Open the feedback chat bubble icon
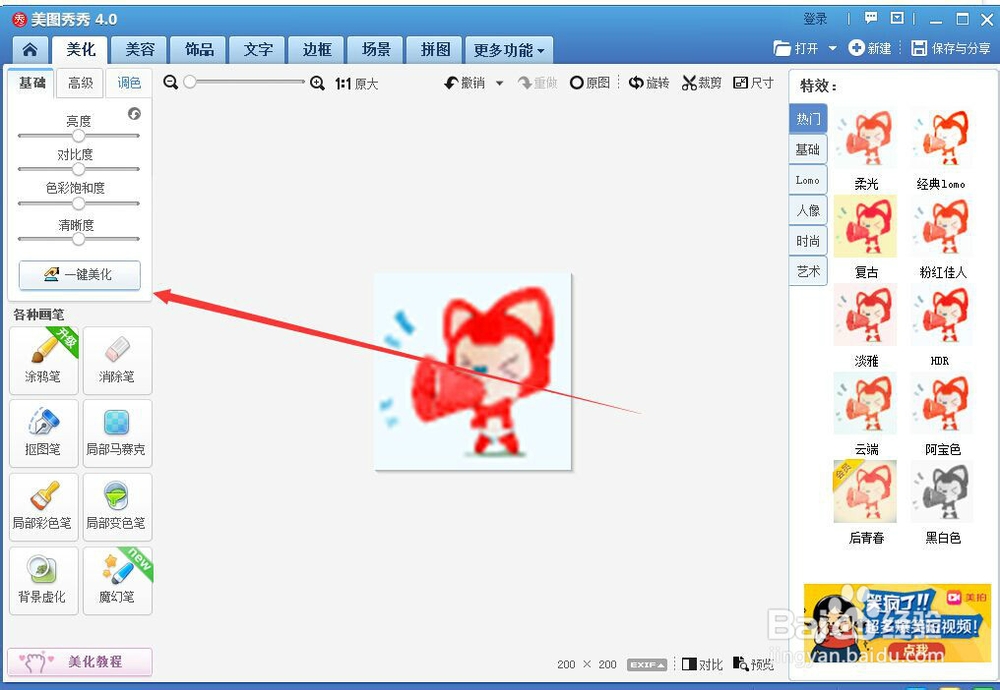The image size is (1000, 690). 871,18
